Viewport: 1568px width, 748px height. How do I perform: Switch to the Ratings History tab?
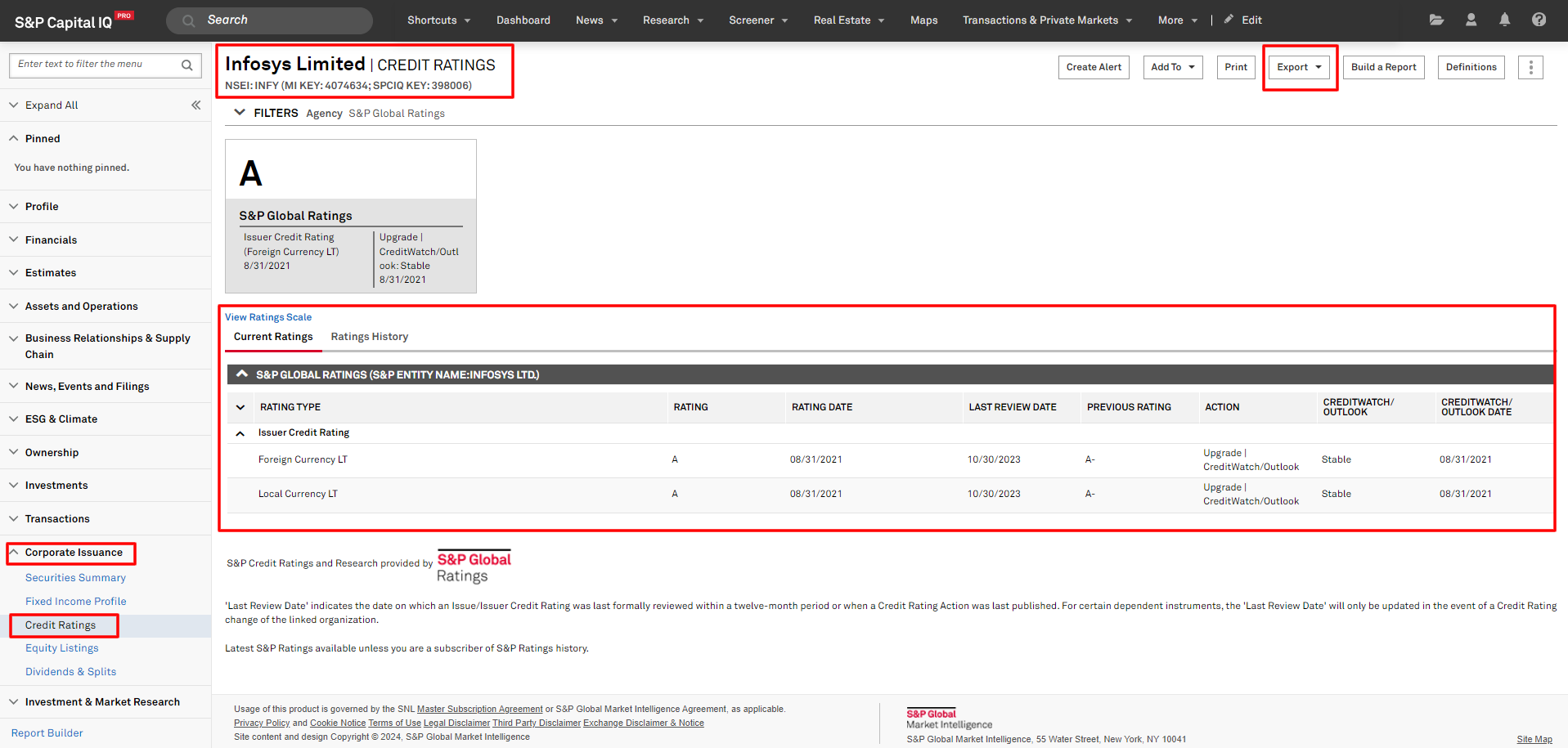[x=369, y=337]
